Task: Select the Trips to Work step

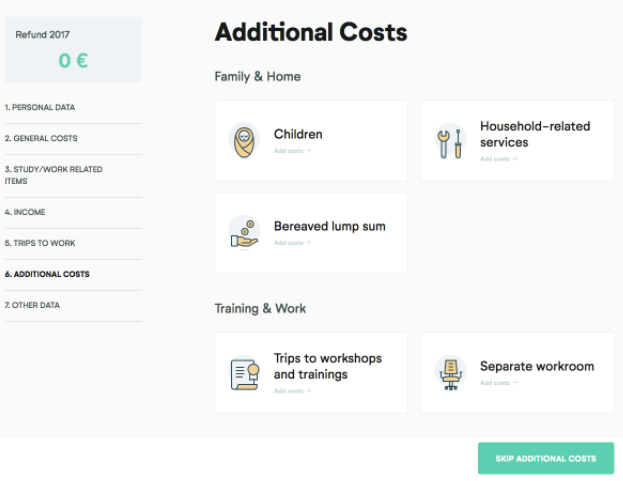Action: click(x=40, y=243)
